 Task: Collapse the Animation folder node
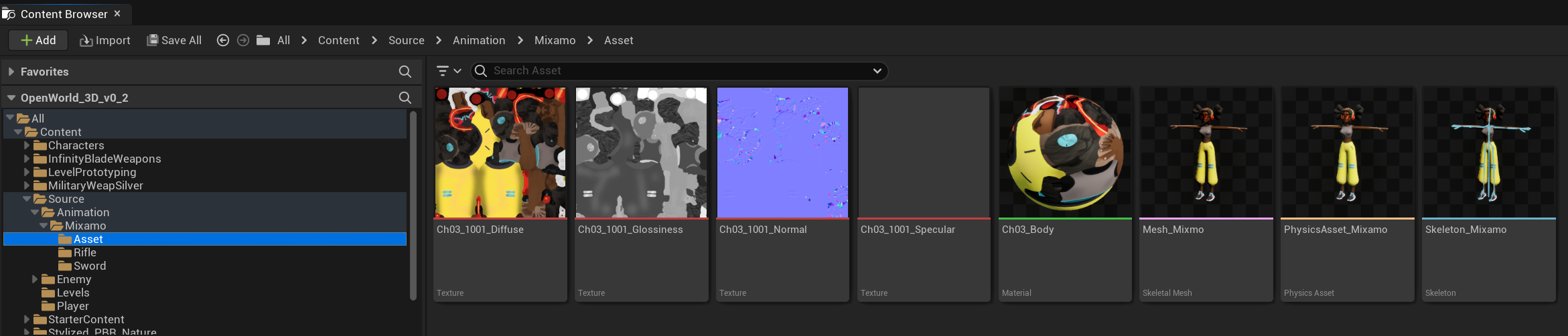pyautogui.click(x=35, y=212)
